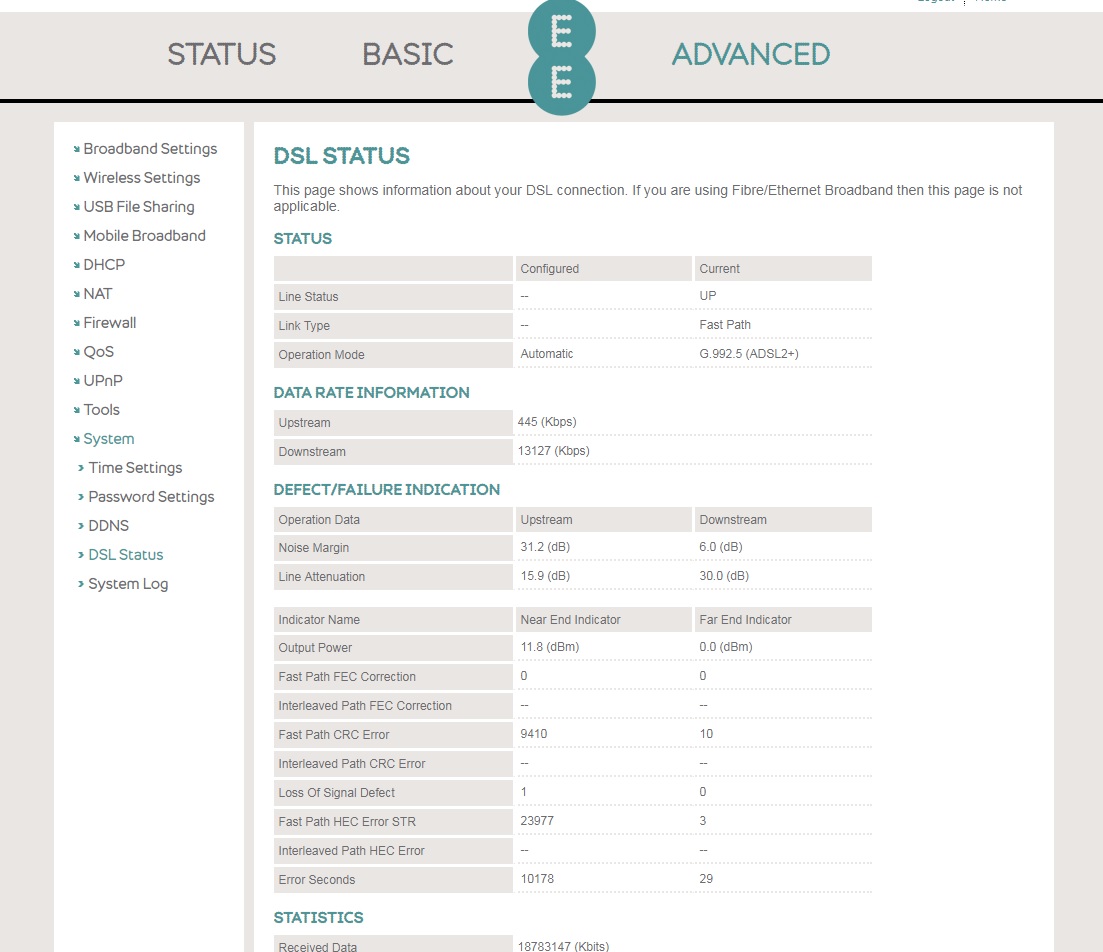Open the ADVANCED tab
The width and height of the screenshot is (1103, 952).
tap(751, 54)
